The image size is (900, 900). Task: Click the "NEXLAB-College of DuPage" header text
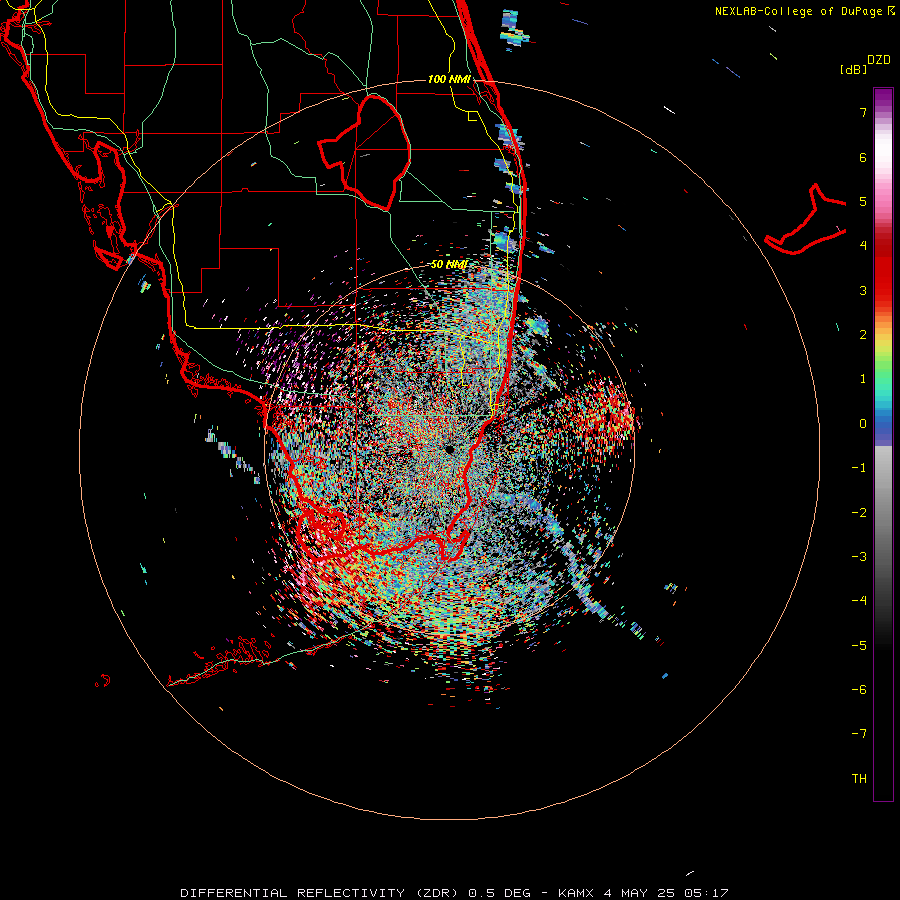coord(799,11)
